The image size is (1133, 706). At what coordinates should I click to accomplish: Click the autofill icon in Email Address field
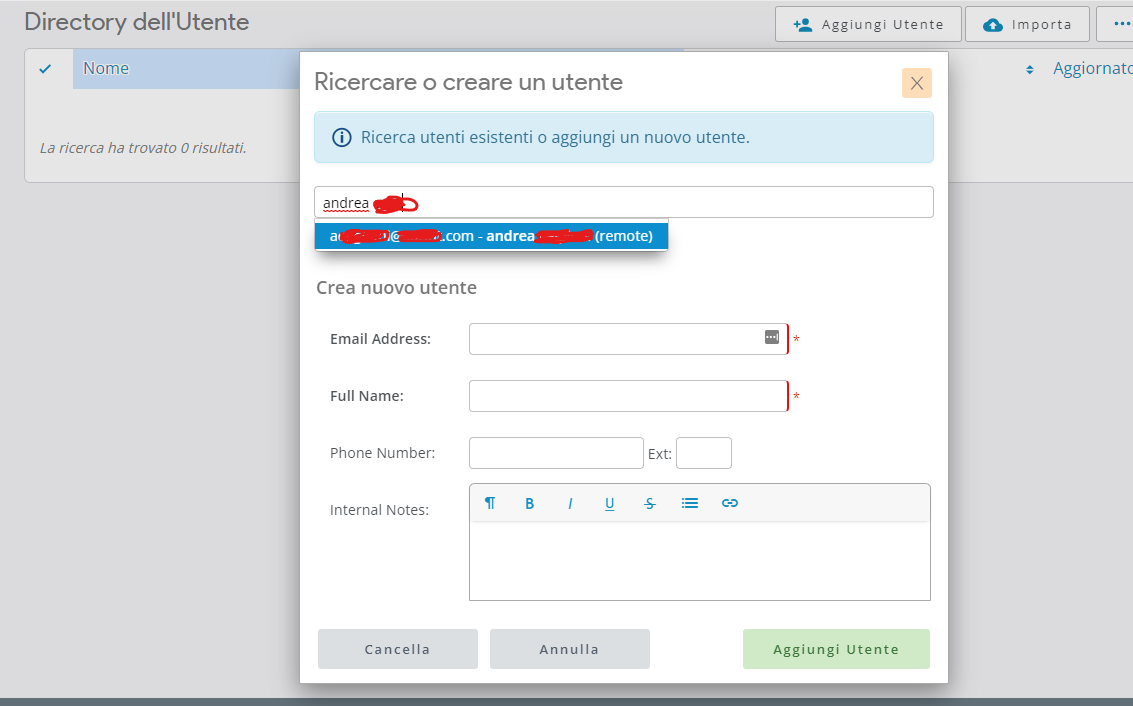tap(771, 337)
